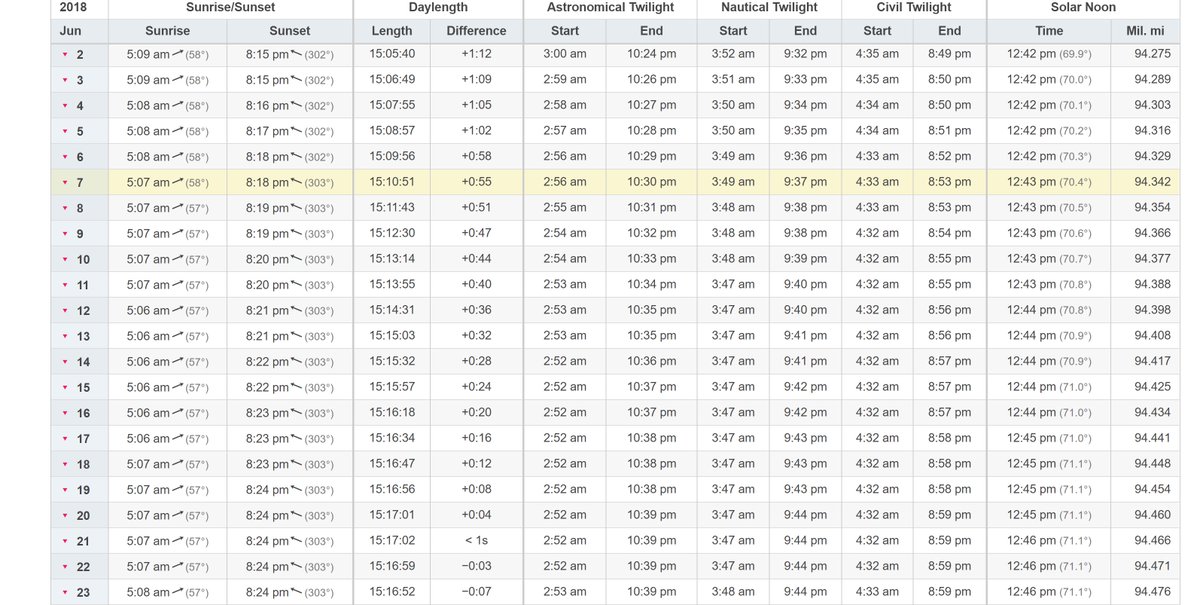Viewport: 1200px width, 605px height.
Task: Click sunrise direction arrow in June 7 row
Action: click(177, 182)
